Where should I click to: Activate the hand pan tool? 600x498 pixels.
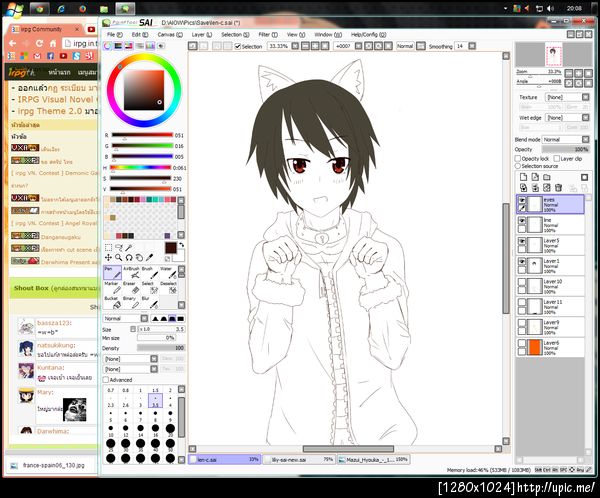139,258
